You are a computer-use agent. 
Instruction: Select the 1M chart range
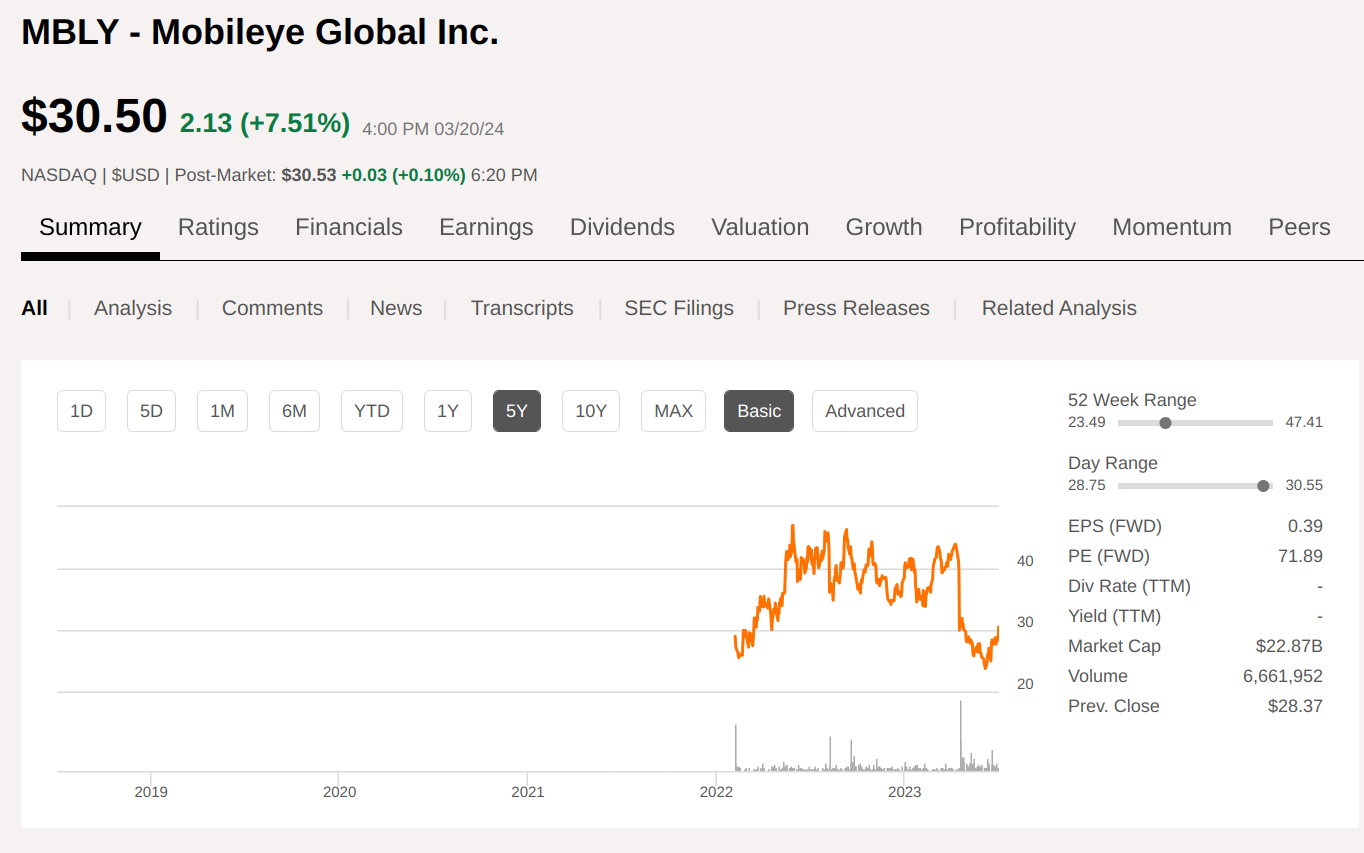(x=222, y=411)
